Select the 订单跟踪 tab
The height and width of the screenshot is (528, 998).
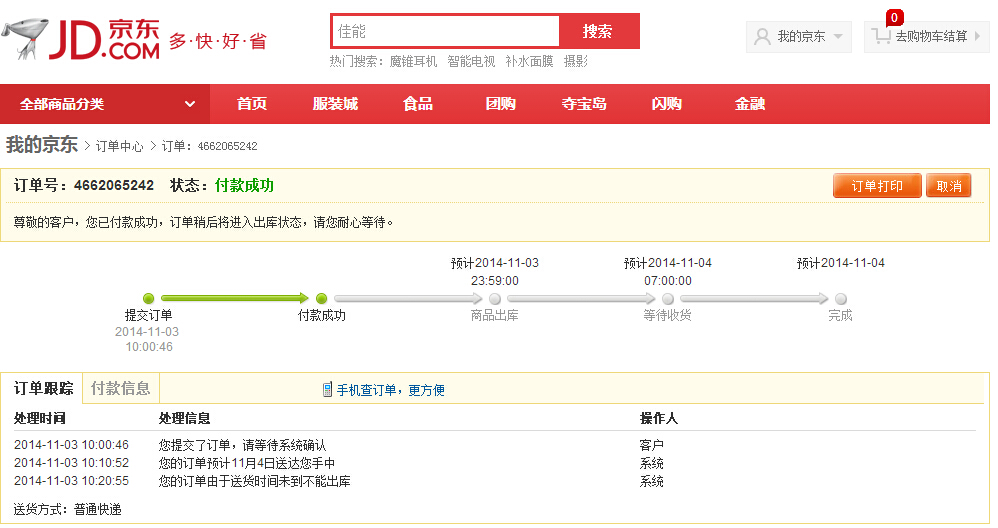(x=43, y=388)
